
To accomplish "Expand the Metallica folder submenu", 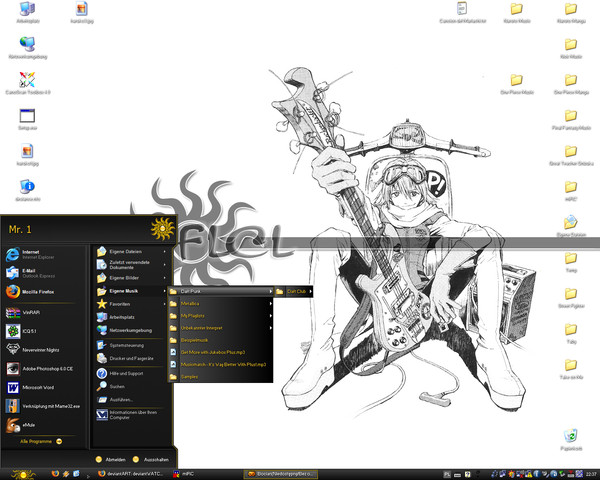I will pos(271,304).
